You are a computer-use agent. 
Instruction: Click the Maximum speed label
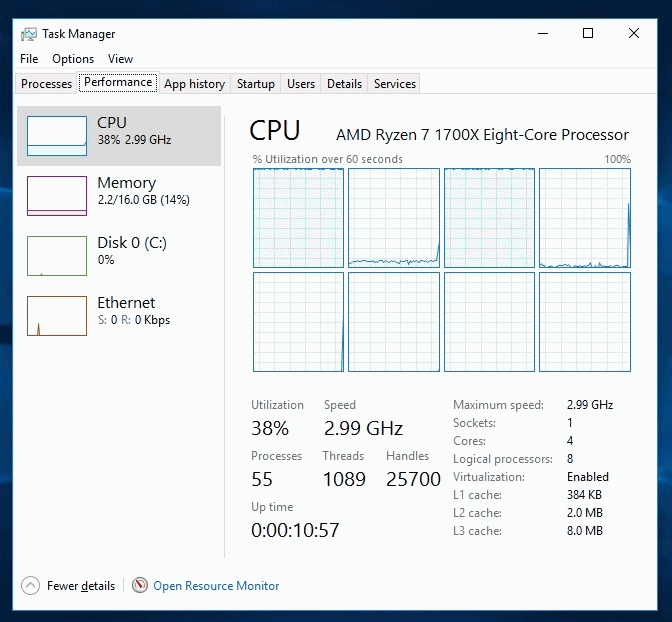(498, 405)
